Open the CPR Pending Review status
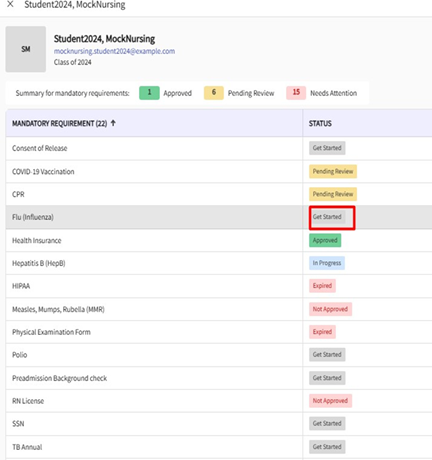 [333, 194]
